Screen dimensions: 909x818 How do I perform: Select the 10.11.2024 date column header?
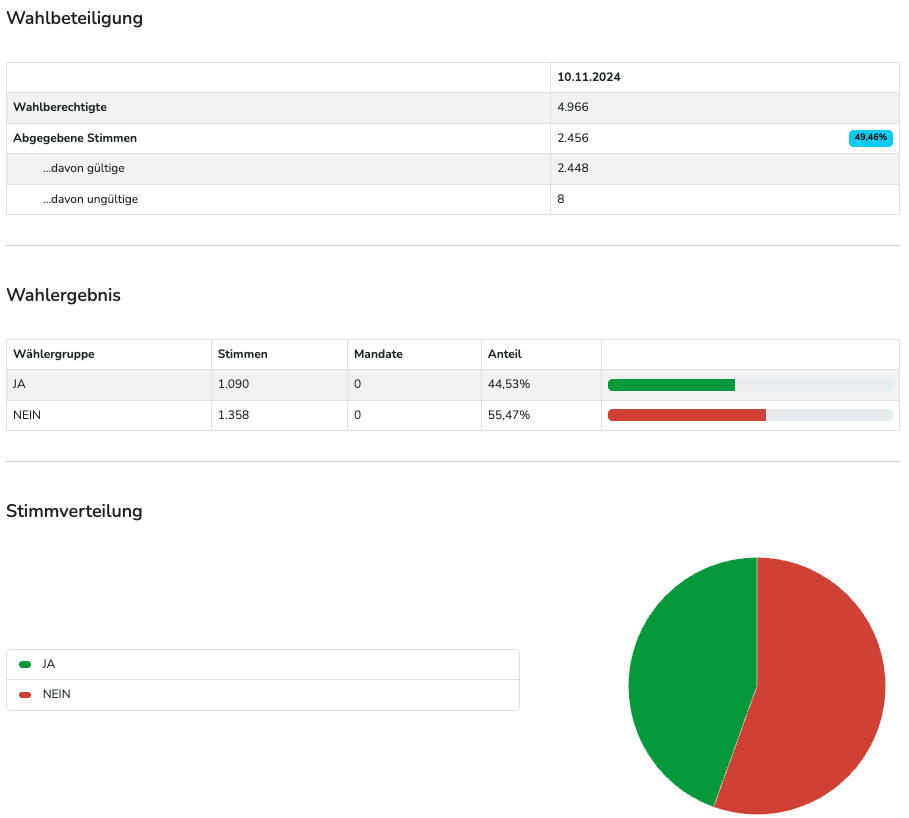coord(589,77)
